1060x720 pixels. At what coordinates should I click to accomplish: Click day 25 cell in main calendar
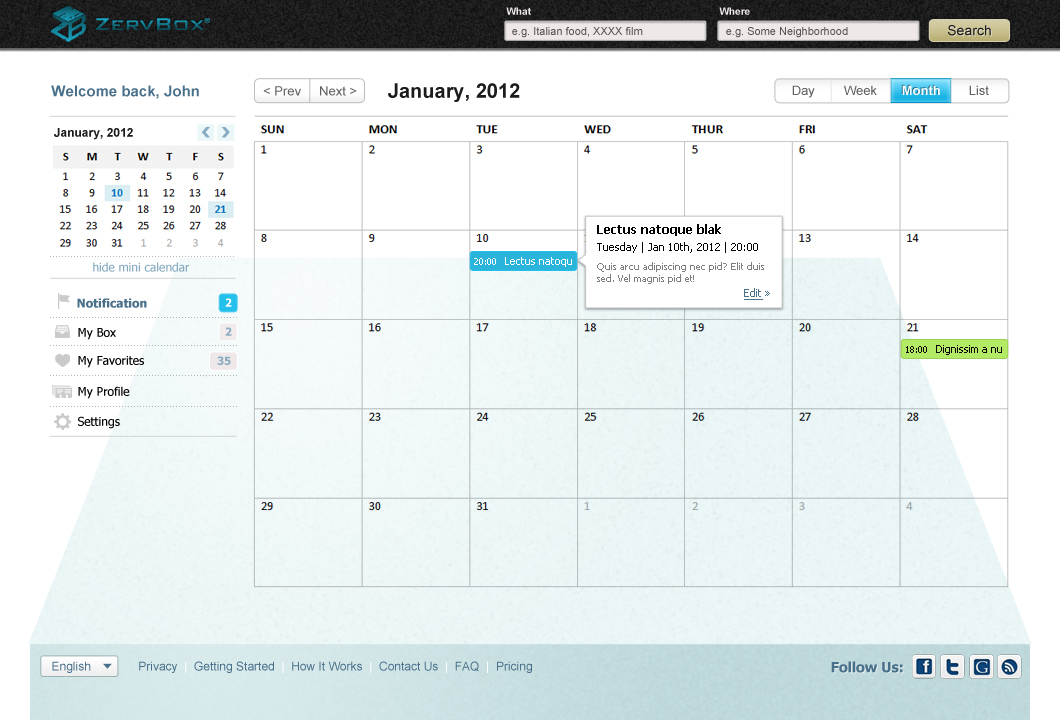[631, 454]
